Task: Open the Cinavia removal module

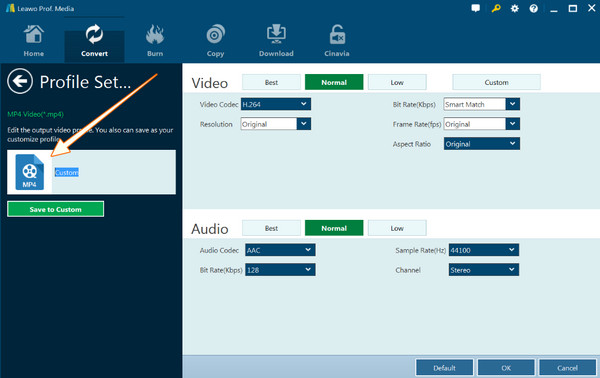Action: tap(337, 41)
